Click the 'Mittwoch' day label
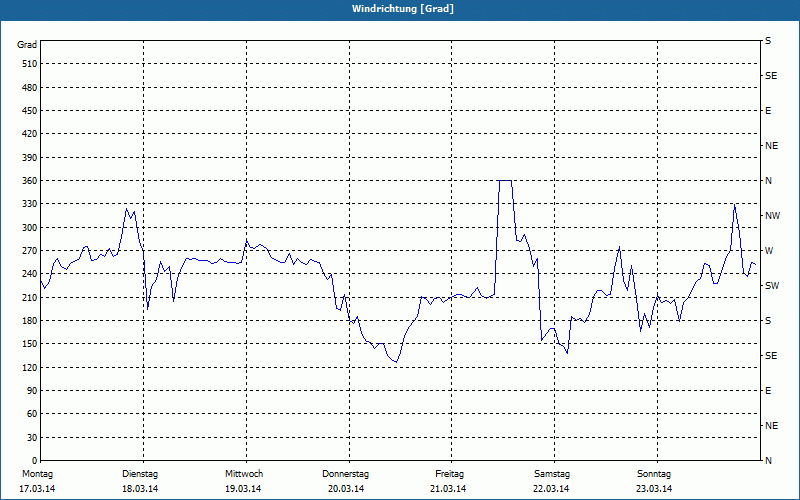The image size is (800, 500). (244, 474)
